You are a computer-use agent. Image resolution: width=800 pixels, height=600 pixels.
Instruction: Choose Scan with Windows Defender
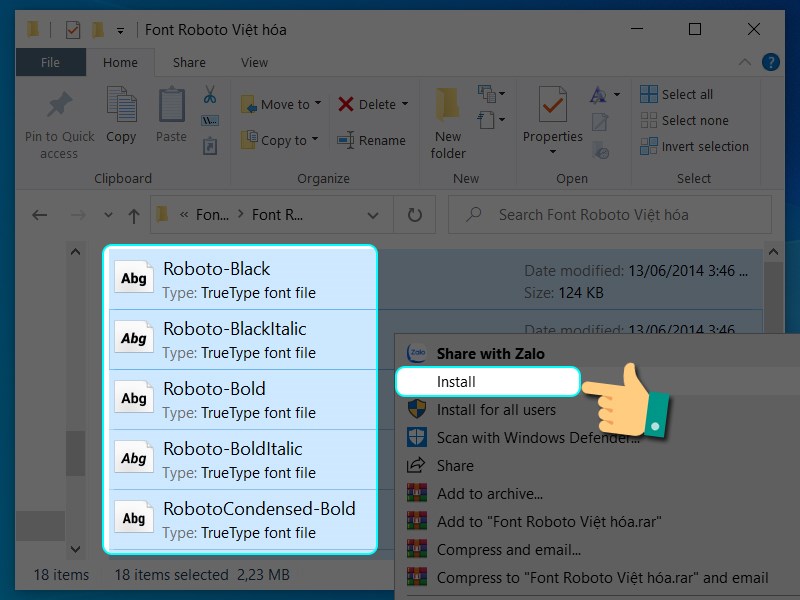pyautogui.click(x=523, y=438)
